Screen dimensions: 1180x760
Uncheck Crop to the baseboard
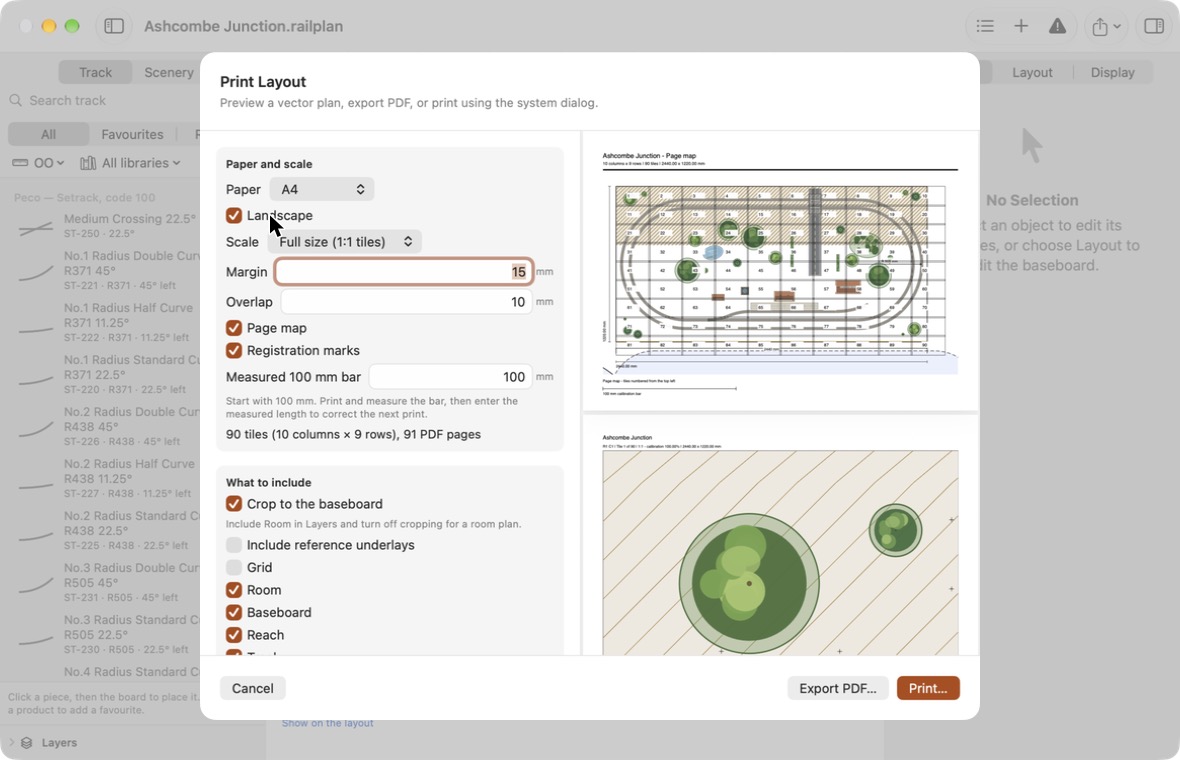pos(234,504)
